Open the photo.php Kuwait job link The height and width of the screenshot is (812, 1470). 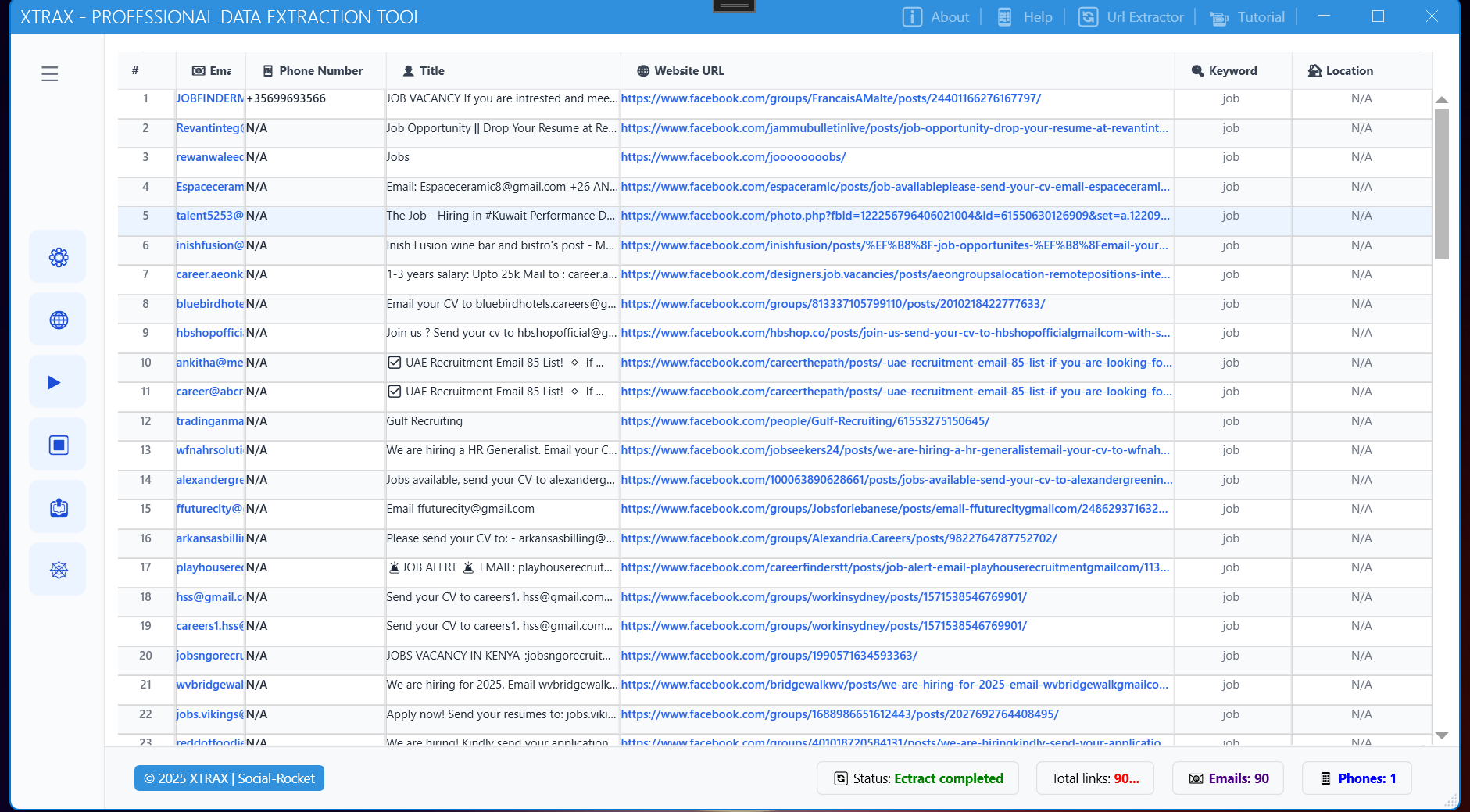896,216
